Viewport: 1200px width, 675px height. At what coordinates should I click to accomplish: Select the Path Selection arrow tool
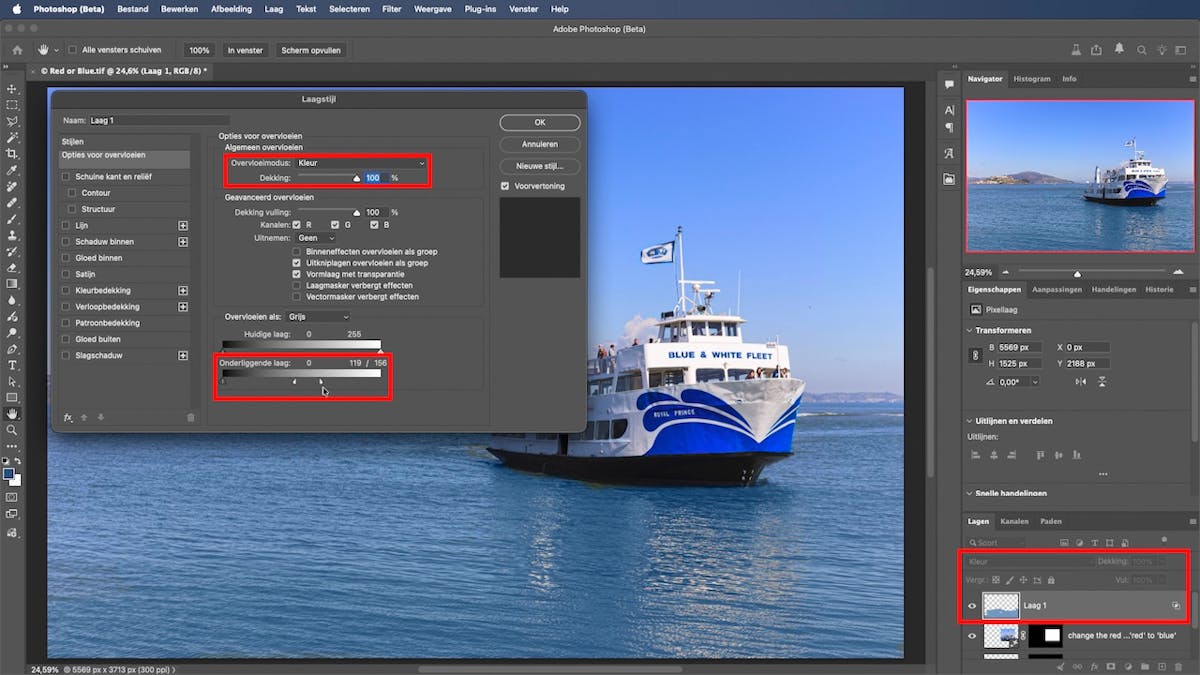tap(12, 381)
